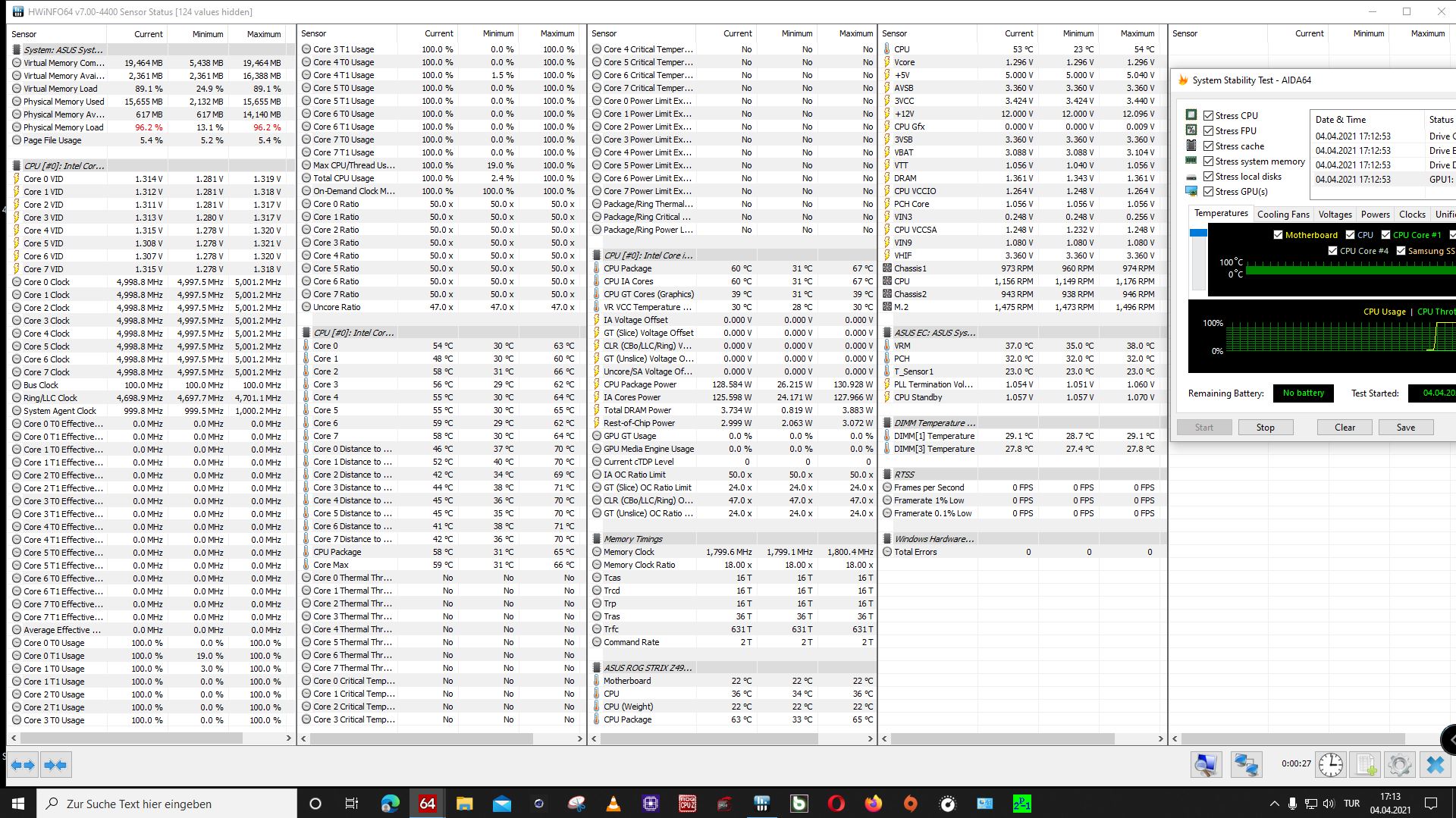Show hidden system tray icons
Screen dimensions: 1456x818
[x=1273, y=804]
